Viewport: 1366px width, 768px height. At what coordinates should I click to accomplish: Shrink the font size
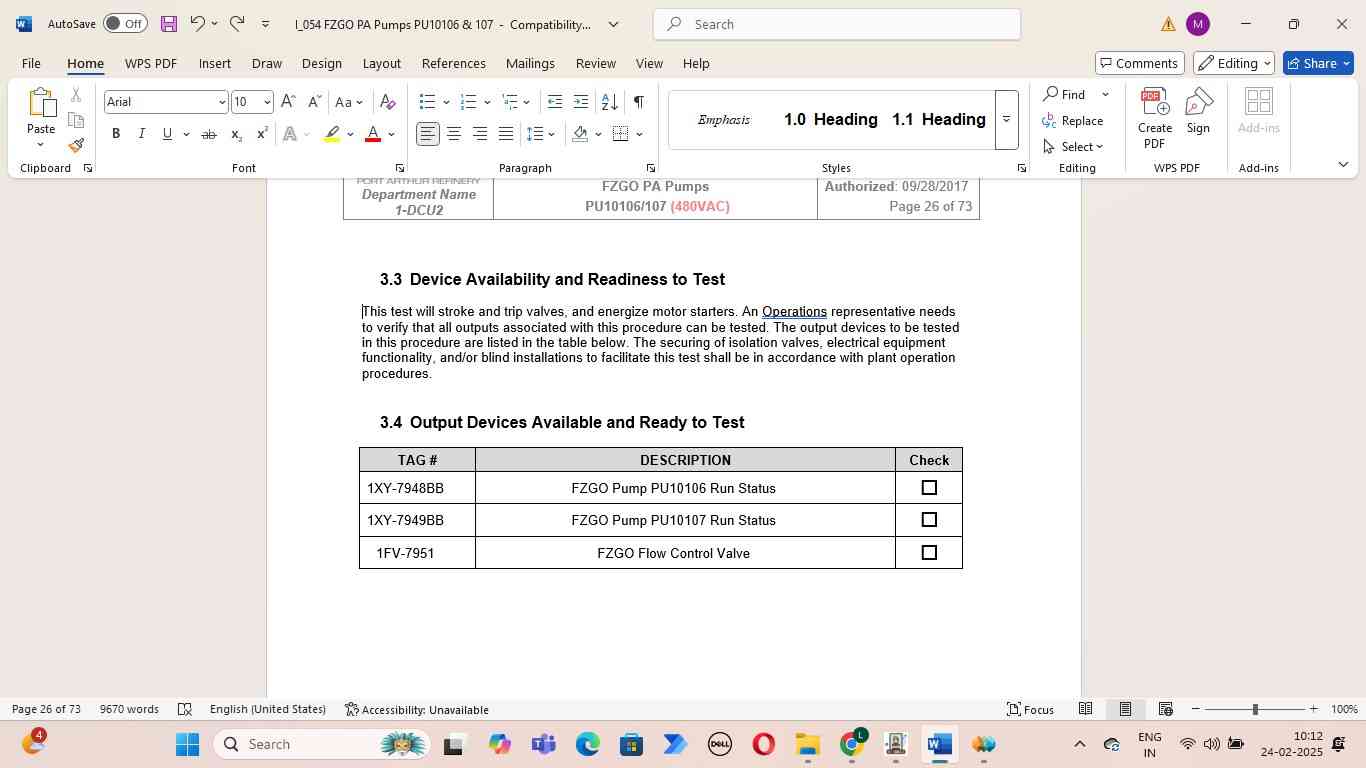314,102
